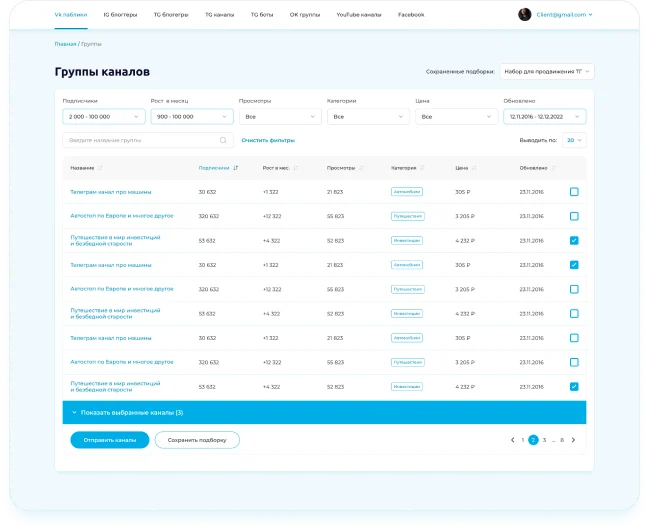Switch to the TG каналы tab
649x530 pixels.
pos(220,15)
